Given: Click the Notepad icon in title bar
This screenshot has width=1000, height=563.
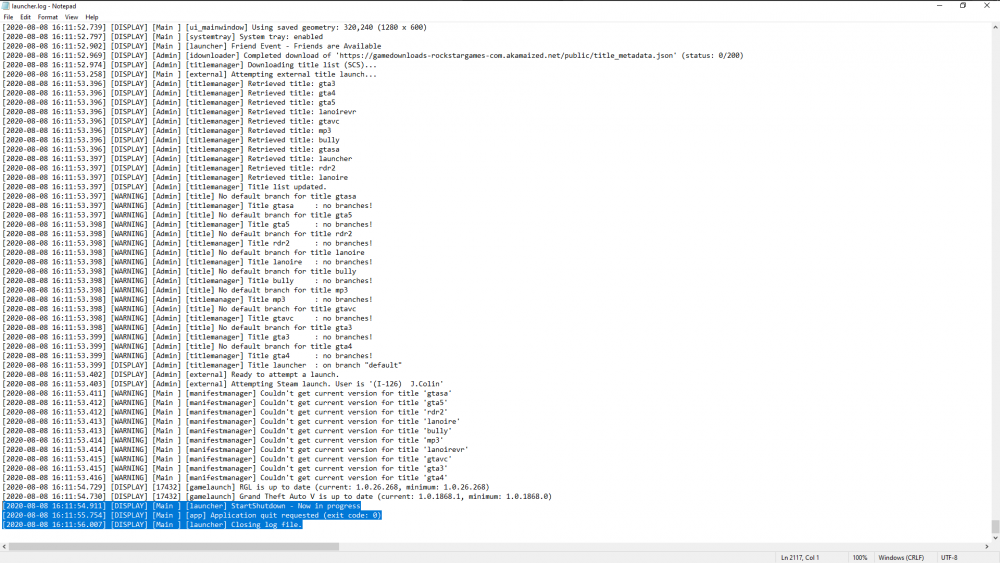Looking at the screenshot, I should 6,6.
